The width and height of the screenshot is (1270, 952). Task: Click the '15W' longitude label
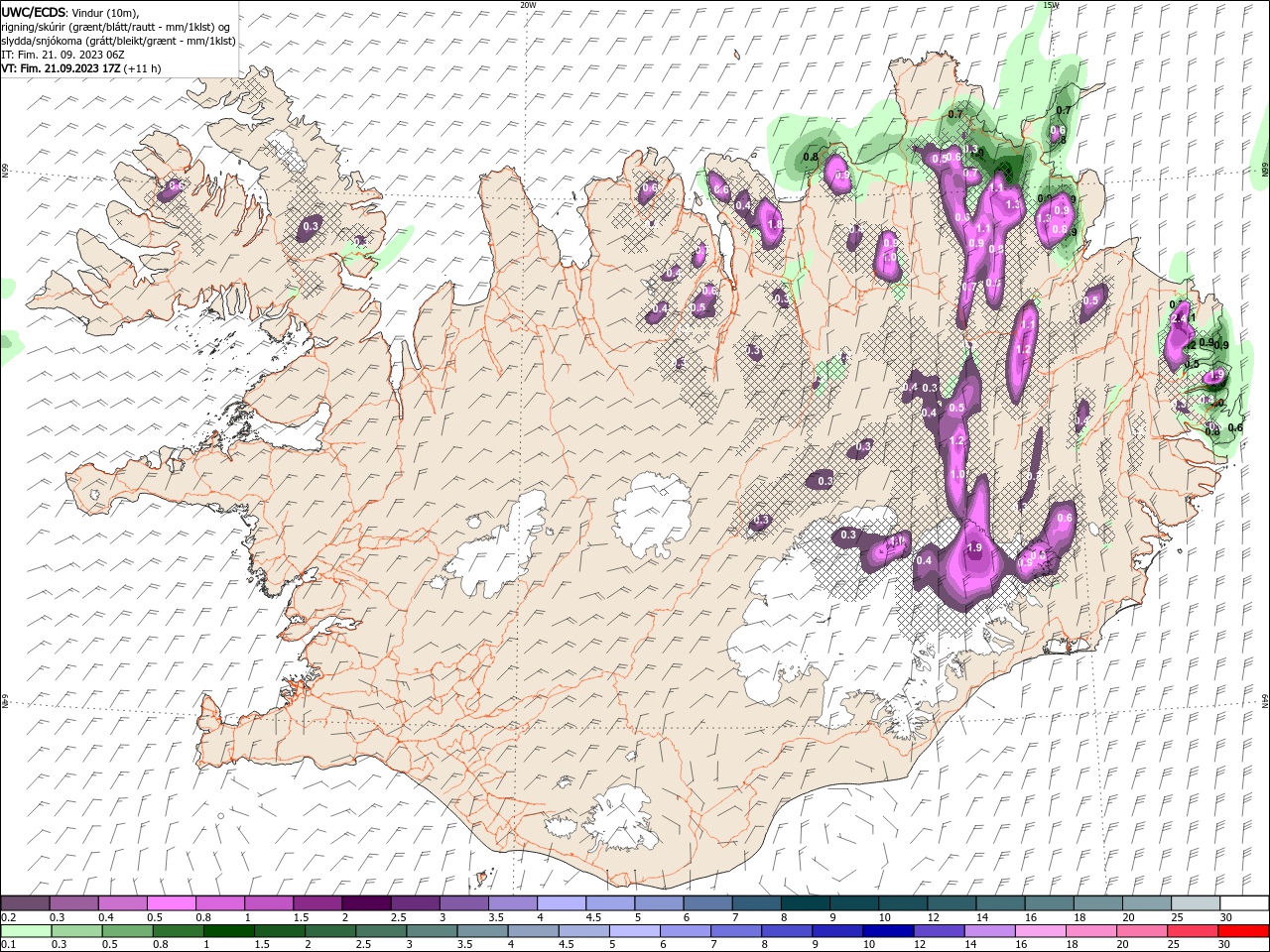(1051, 5)
